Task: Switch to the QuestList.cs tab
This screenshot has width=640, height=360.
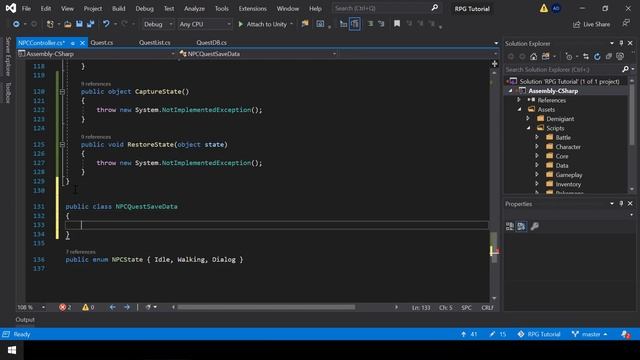Action: 154,42
